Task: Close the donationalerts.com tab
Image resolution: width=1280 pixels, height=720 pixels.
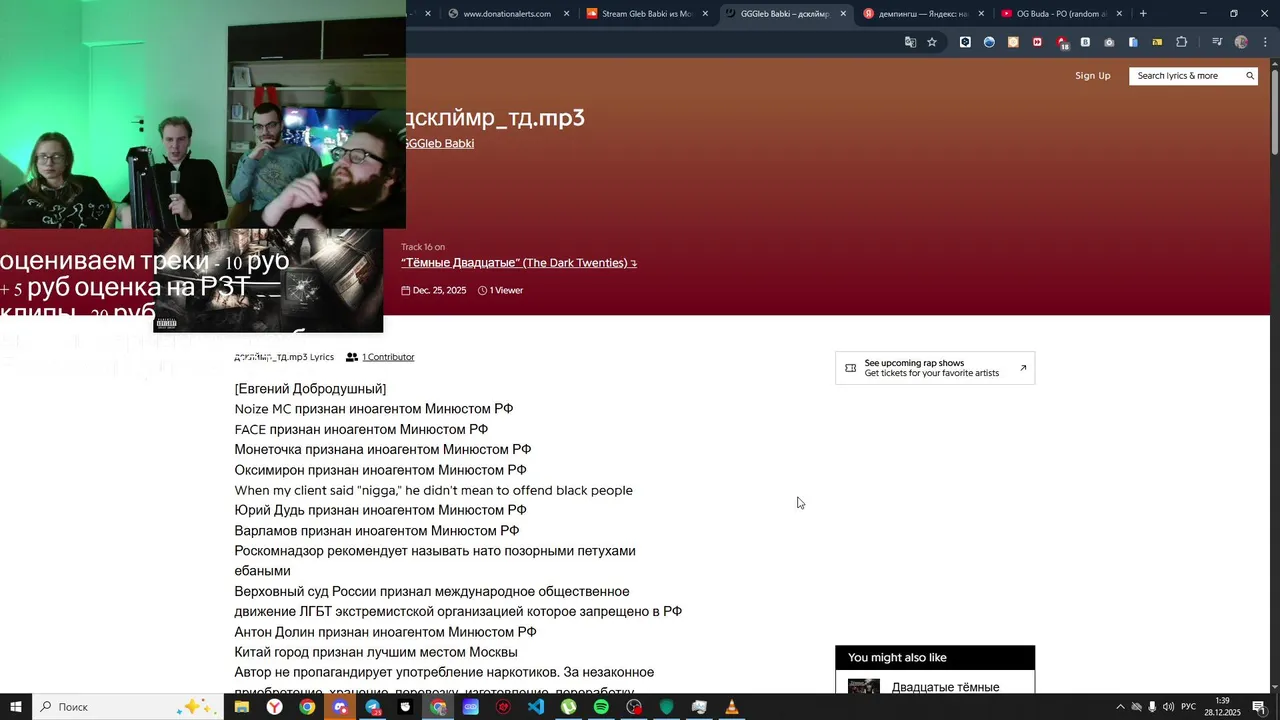Action: [566, 14]
